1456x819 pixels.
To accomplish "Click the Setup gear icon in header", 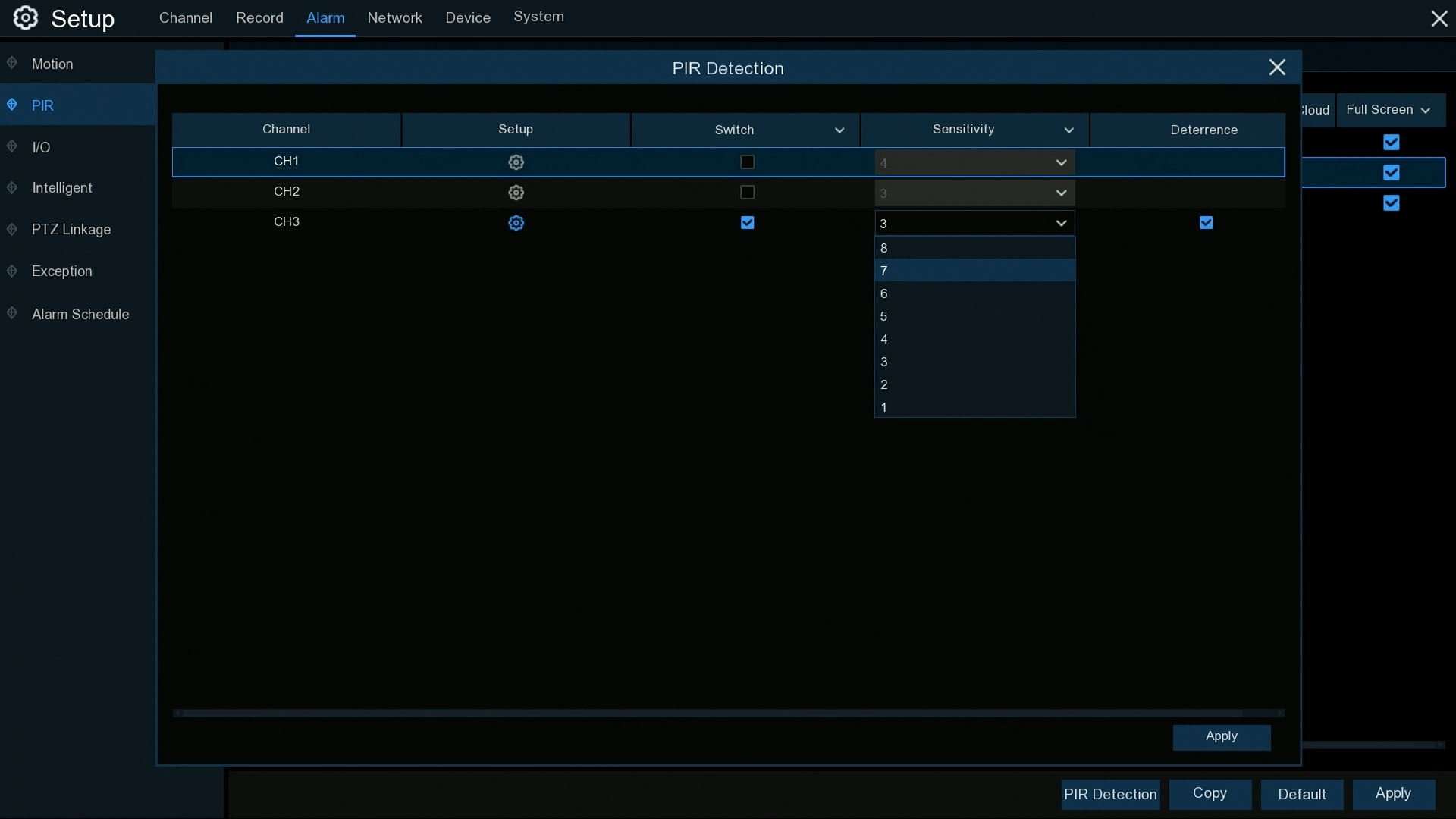I will [x=25, y=18].
